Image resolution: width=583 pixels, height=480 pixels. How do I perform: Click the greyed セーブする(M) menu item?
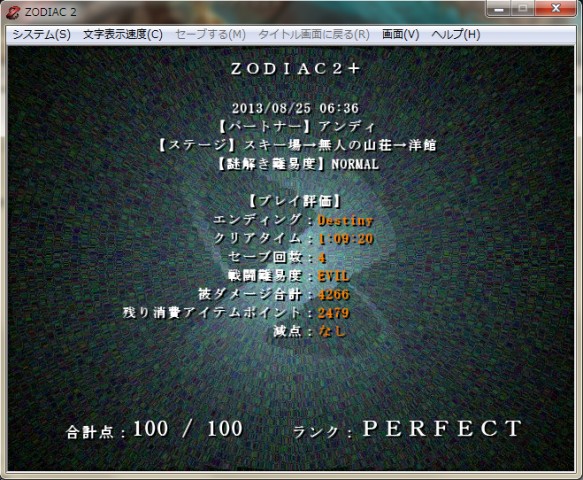pyautogui.click(x=210, y=35)
